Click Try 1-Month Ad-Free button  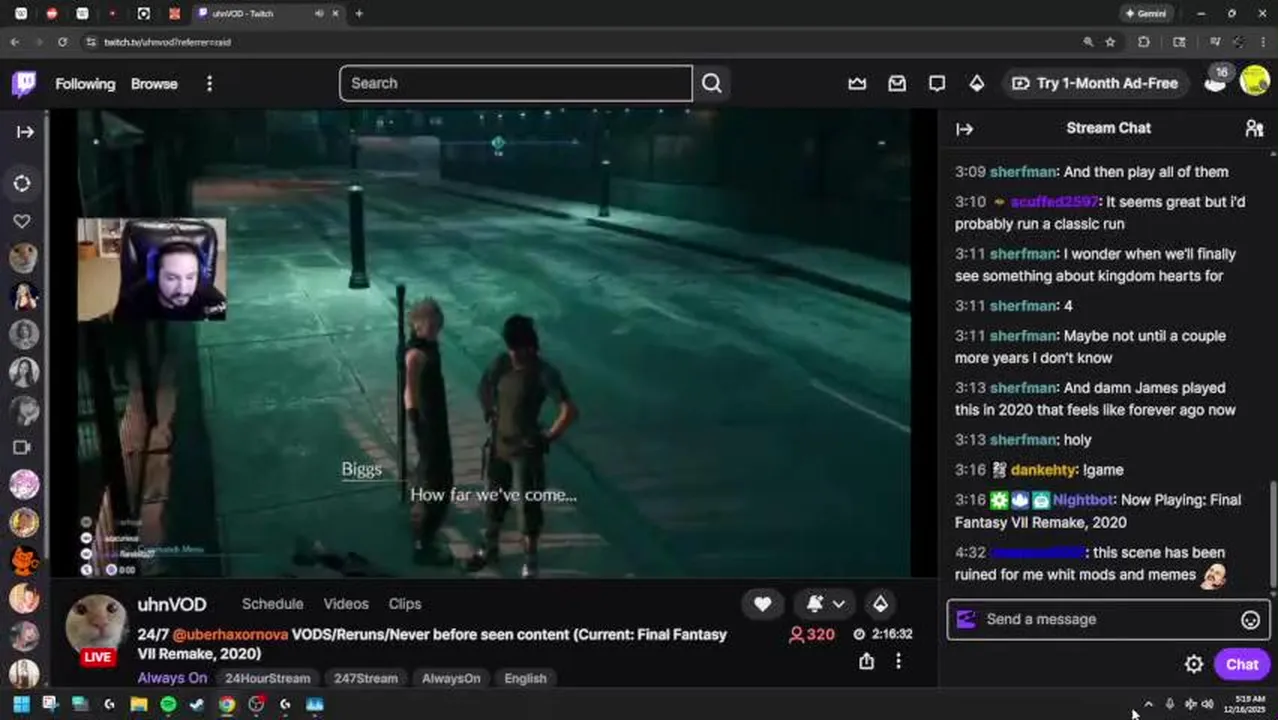click(x=1094, y=83)
